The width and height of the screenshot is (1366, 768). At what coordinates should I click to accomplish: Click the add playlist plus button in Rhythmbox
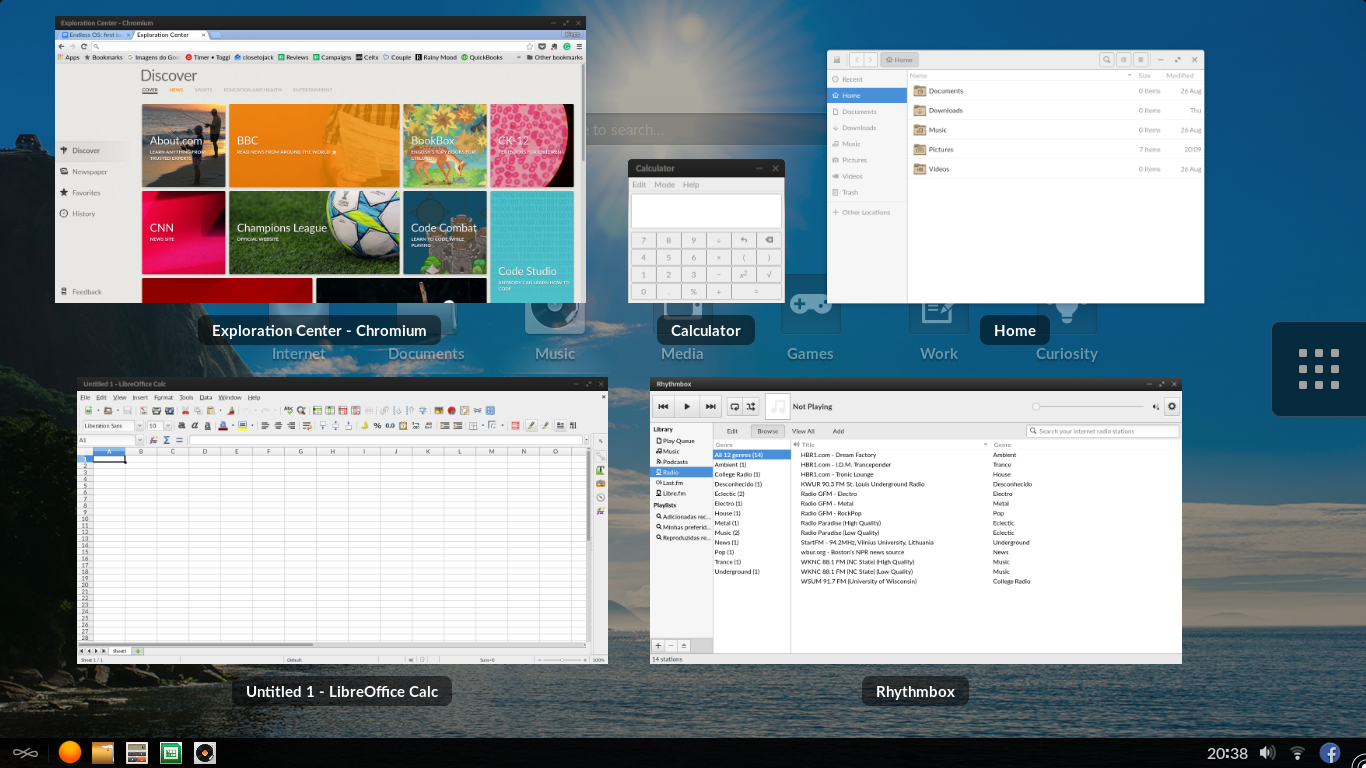point(658,646)
